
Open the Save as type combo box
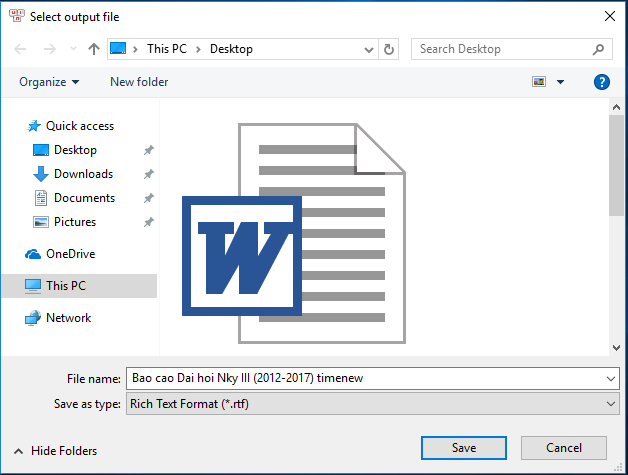click(x=372, y=404)
